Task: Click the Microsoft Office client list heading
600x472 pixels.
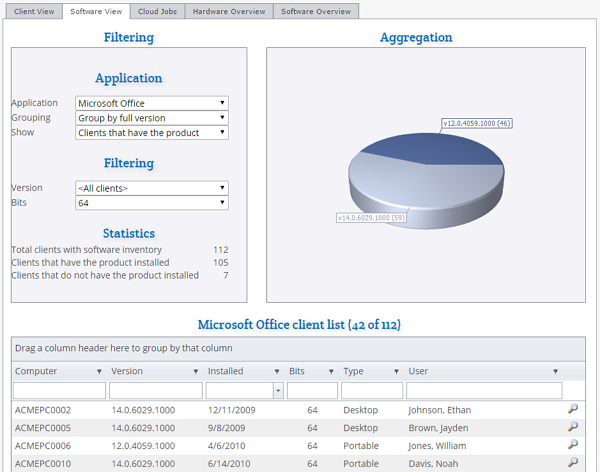Action: point(299,325)
